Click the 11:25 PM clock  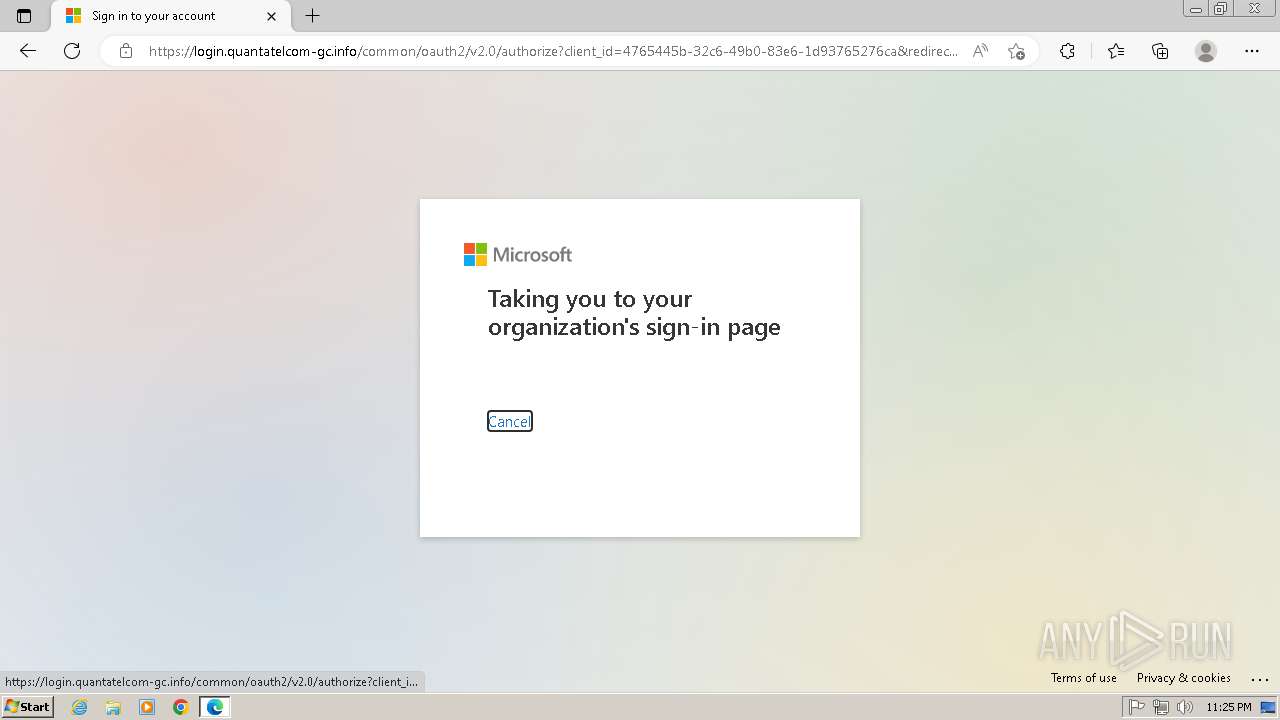tap(1229, 707)
